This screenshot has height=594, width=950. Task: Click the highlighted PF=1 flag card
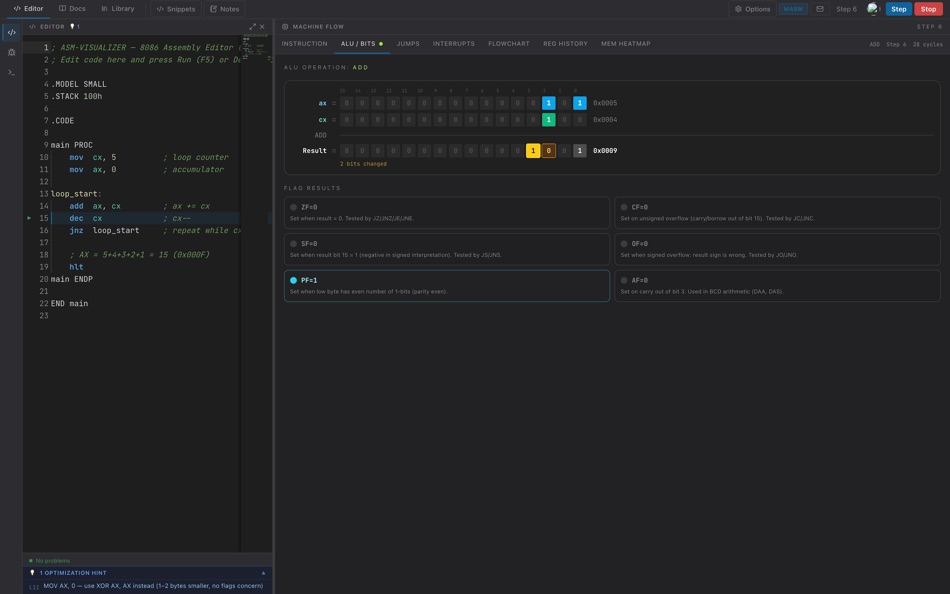447,285
